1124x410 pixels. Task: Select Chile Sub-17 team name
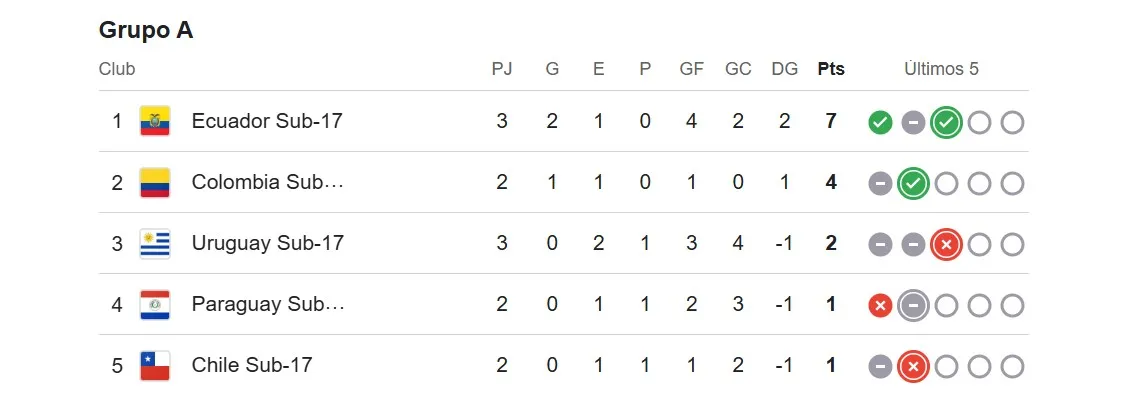[252, 365]
